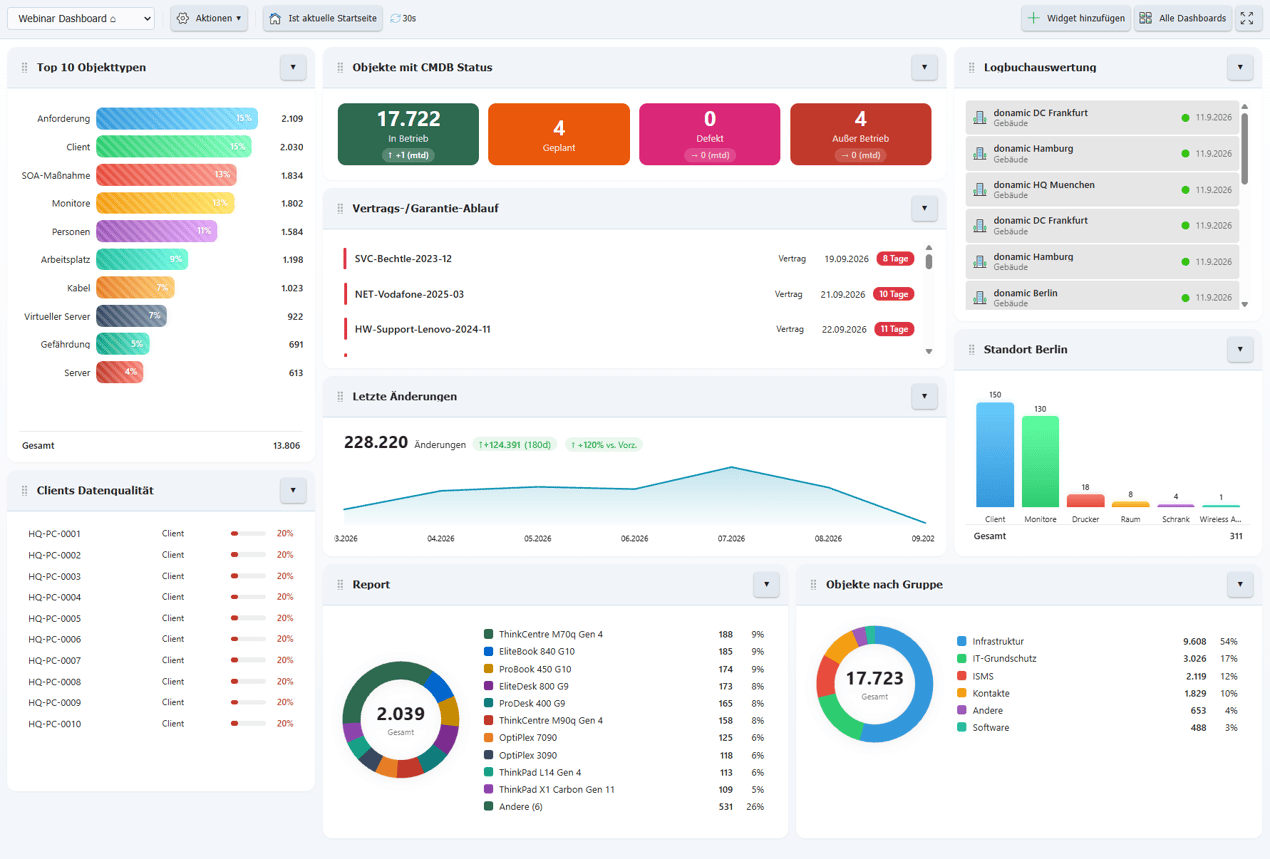Open contract SVC-Bechtle-2023-12
This screenshot has height=859, width=1270.
click(403, 259)
